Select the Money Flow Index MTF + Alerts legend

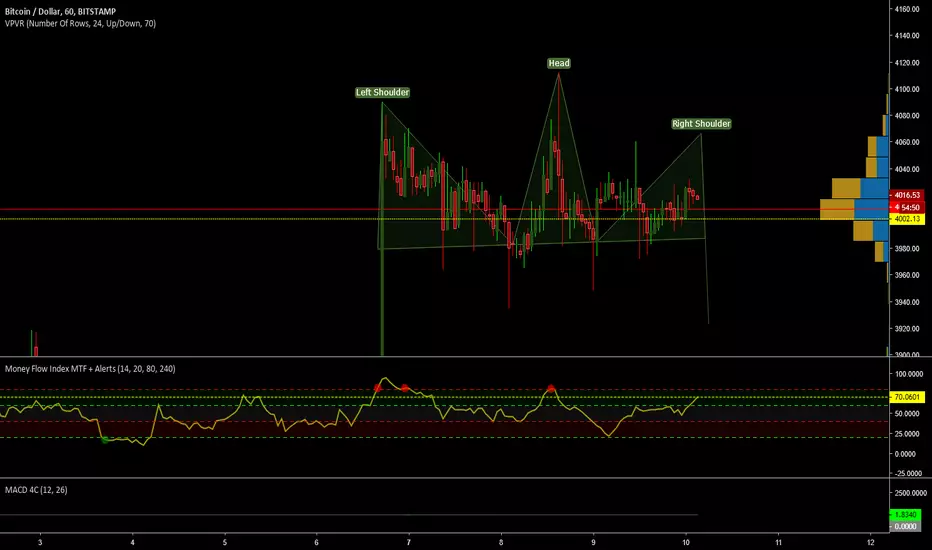point(90,369)
